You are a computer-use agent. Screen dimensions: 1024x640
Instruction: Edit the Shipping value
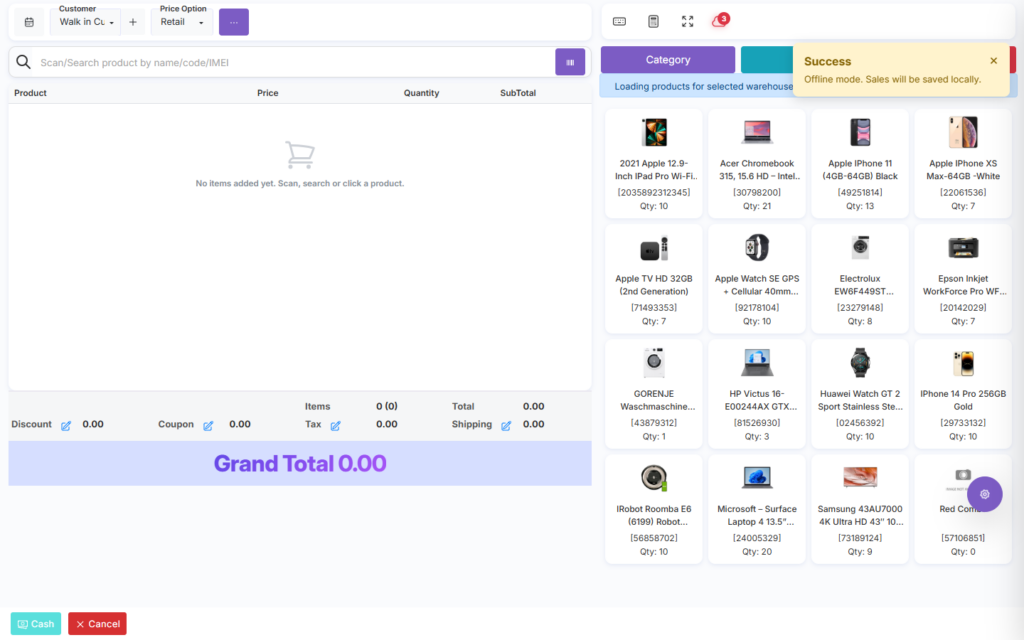tap(506, 426)
